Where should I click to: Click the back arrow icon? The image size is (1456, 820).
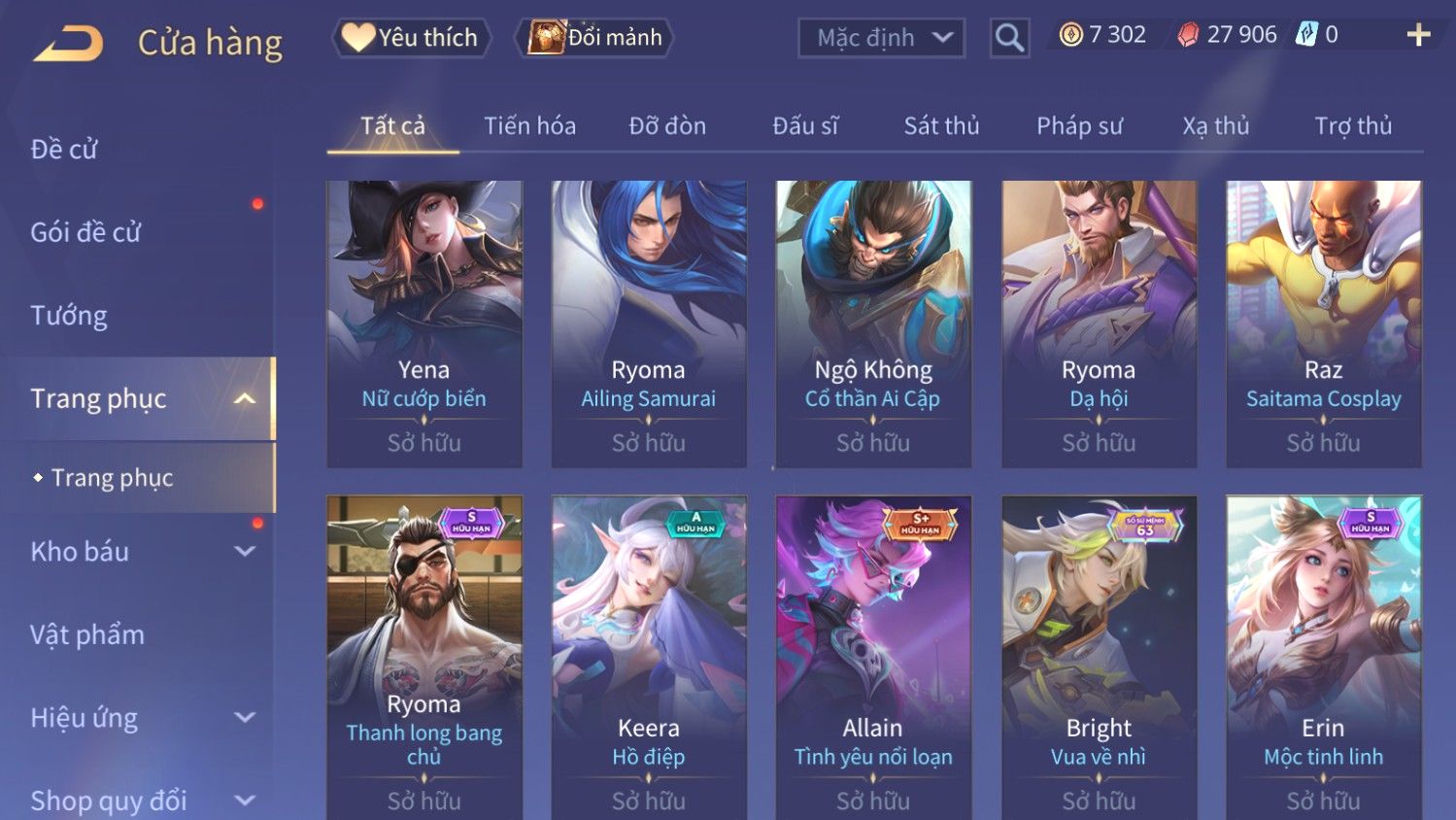pyautogui.click(x=69, y=45)
